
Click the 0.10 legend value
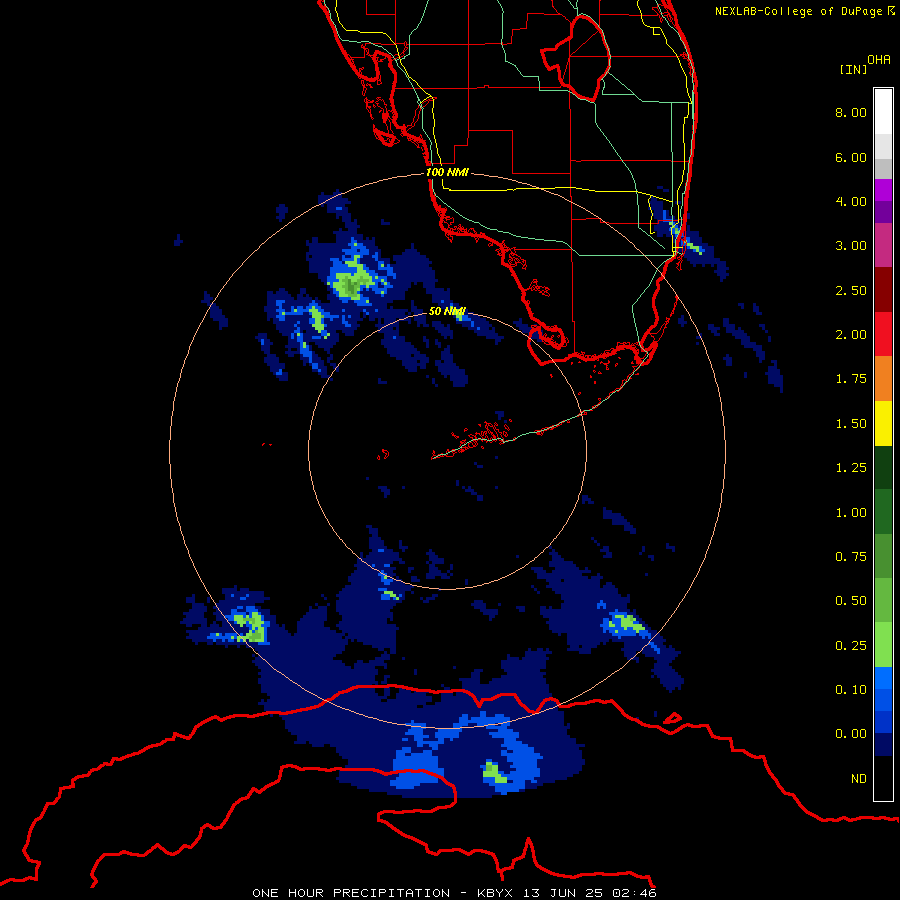coord(851,690)
